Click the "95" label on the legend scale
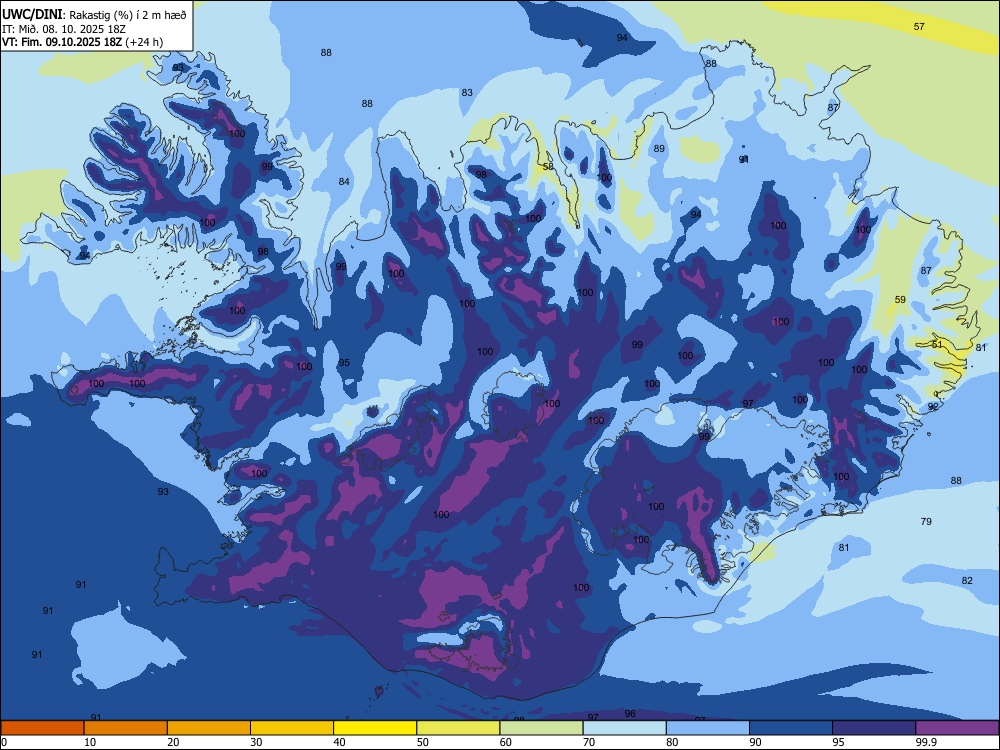Screen dimensions: 1000x750 coord(839,742)
